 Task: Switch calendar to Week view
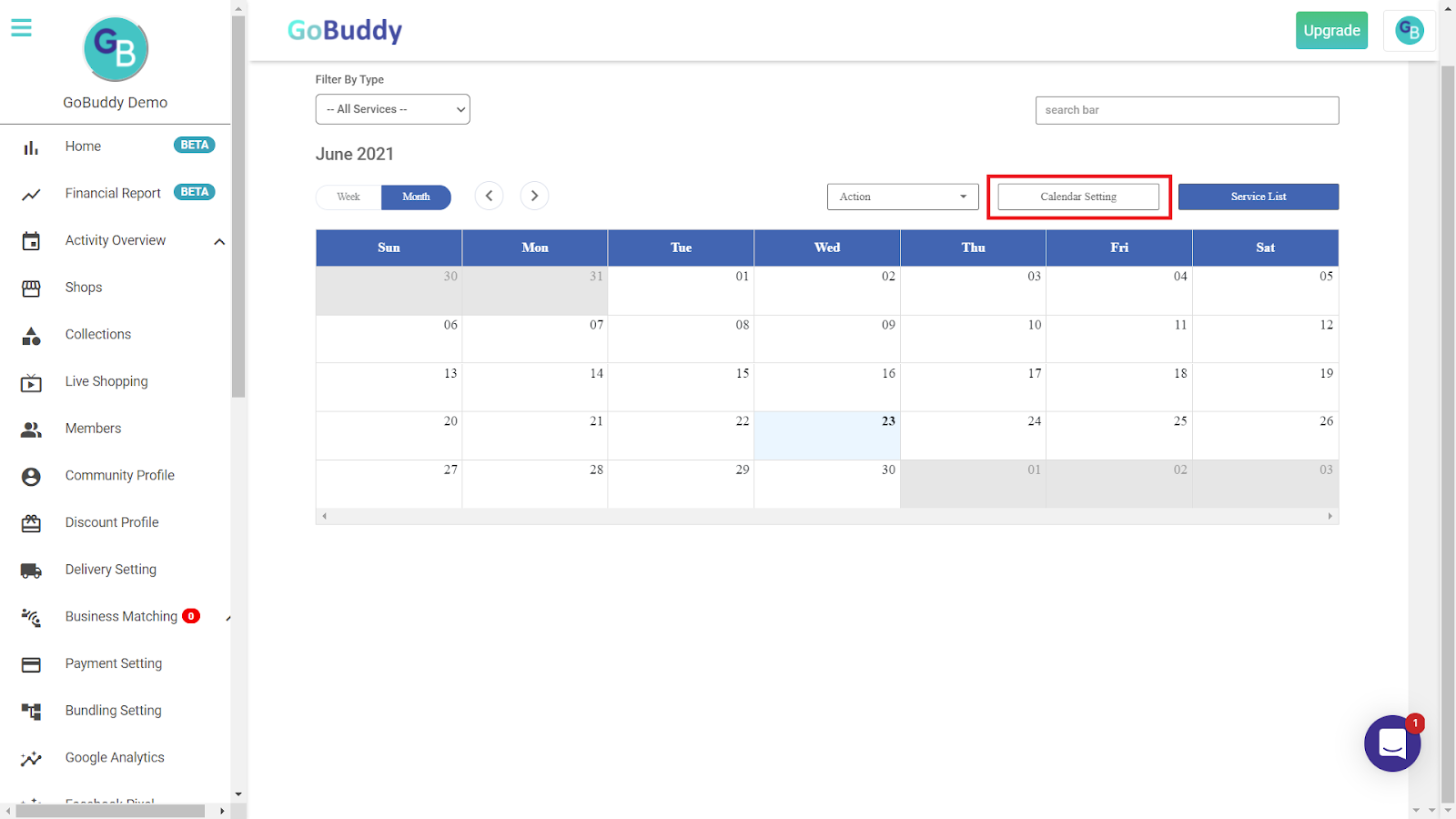pyautogui.click(x=349, y=197)
